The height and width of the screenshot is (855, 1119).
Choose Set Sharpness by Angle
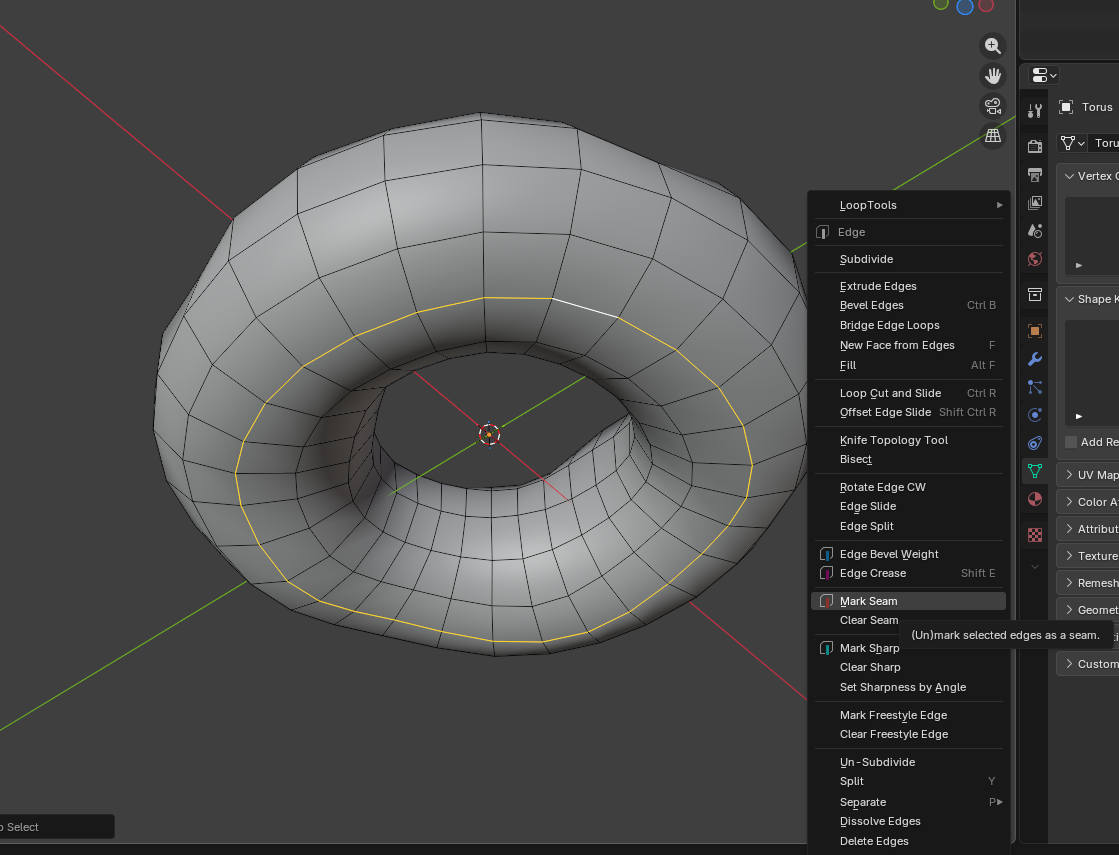click(x=908, y=687)
